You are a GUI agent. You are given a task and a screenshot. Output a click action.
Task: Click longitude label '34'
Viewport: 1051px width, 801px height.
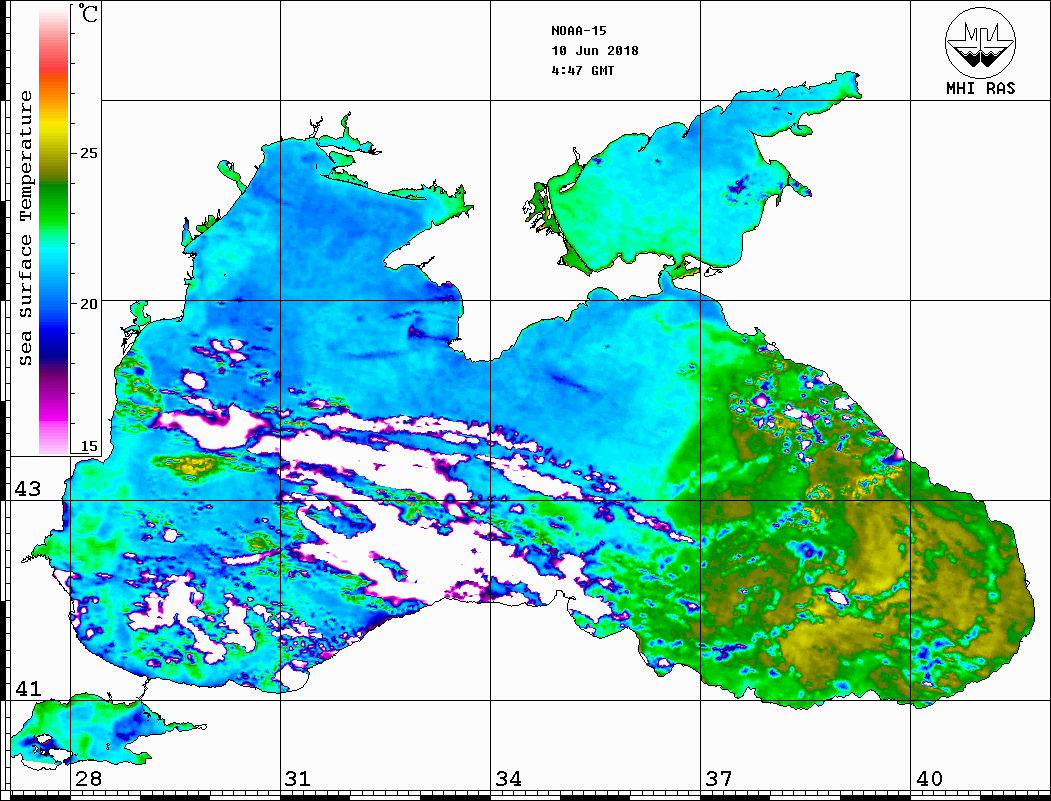pos(509,779)
